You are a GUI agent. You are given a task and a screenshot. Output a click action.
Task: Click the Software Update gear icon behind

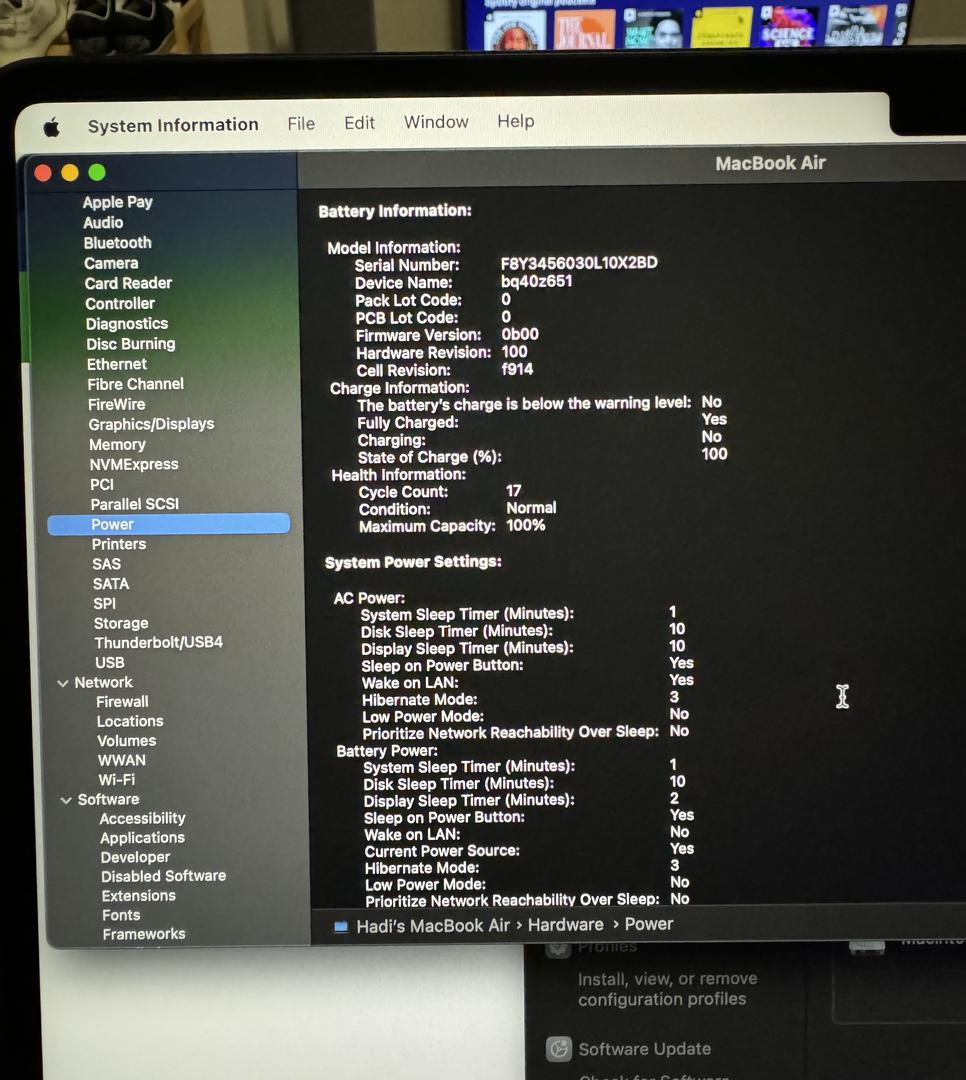[x=559, y=1050]
